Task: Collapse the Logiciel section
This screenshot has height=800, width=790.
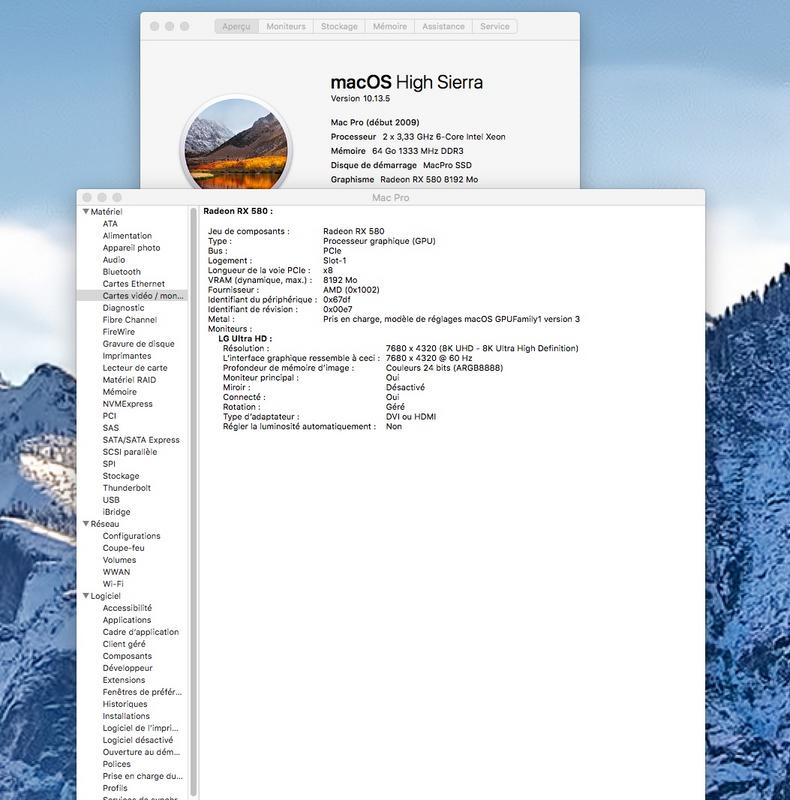Action: coord(86,595)
